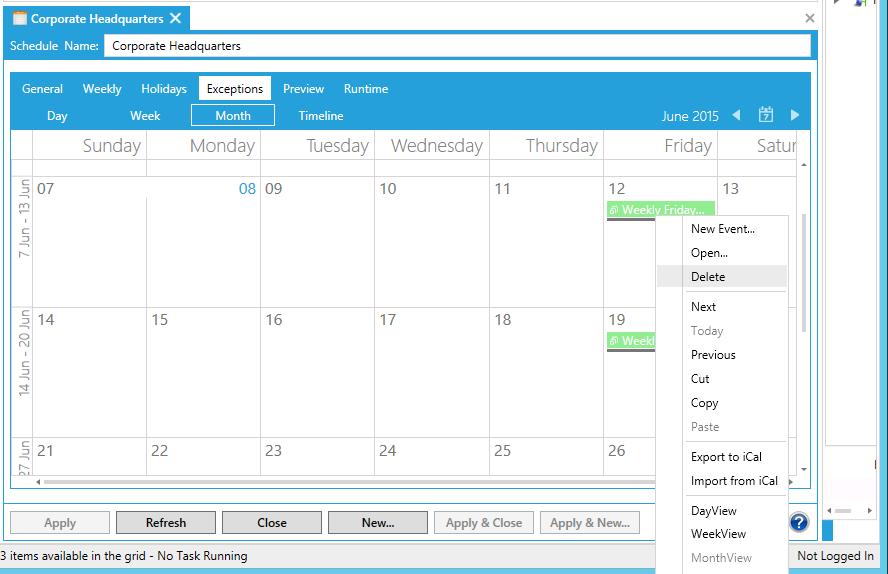Click the Weekly Friday event on June 12
Viewport: 888px width, 574px height.
point(660,210)
